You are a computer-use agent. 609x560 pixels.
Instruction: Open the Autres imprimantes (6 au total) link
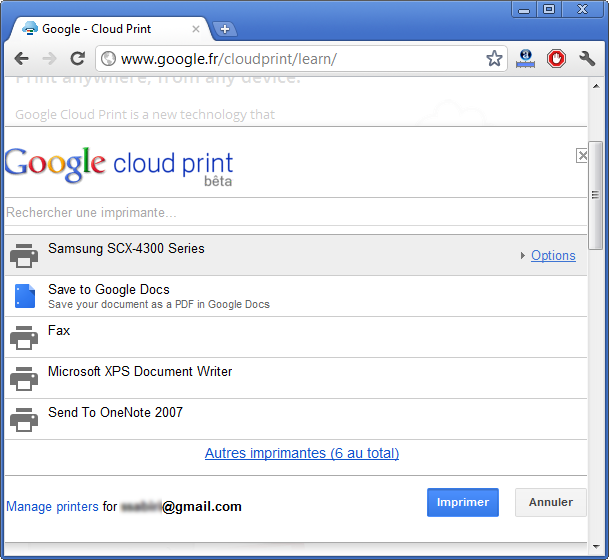(x=302, y=453)
